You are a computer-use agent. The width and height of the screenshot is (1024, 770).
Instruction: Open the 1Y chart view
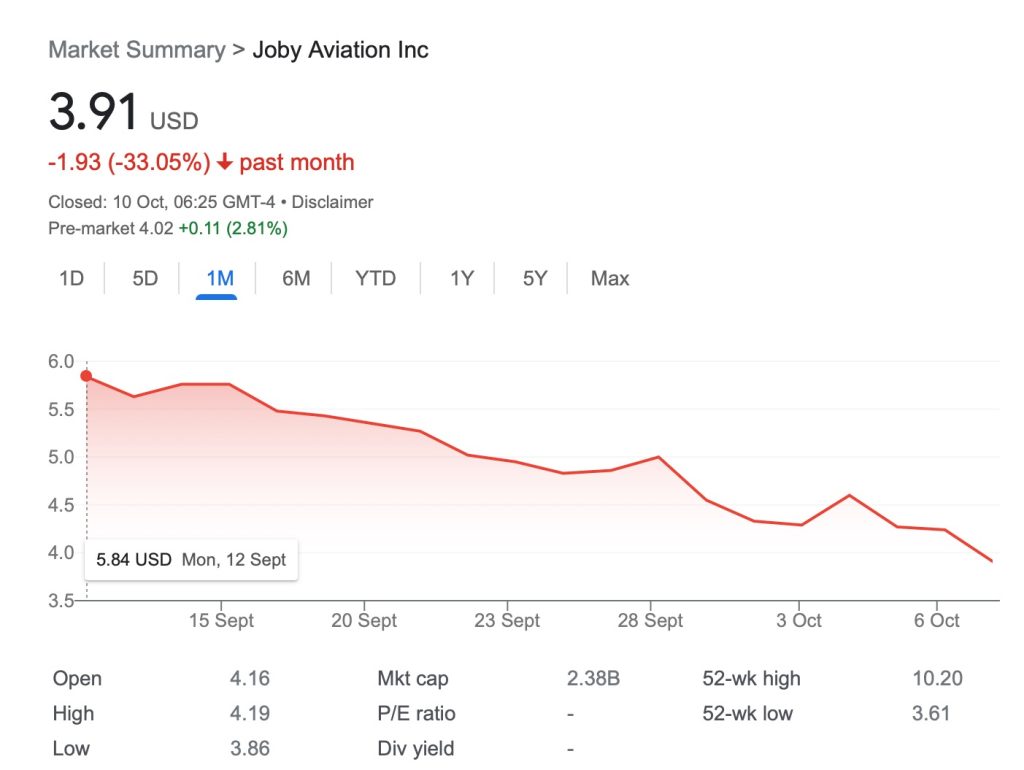click(x=461, y=278)
